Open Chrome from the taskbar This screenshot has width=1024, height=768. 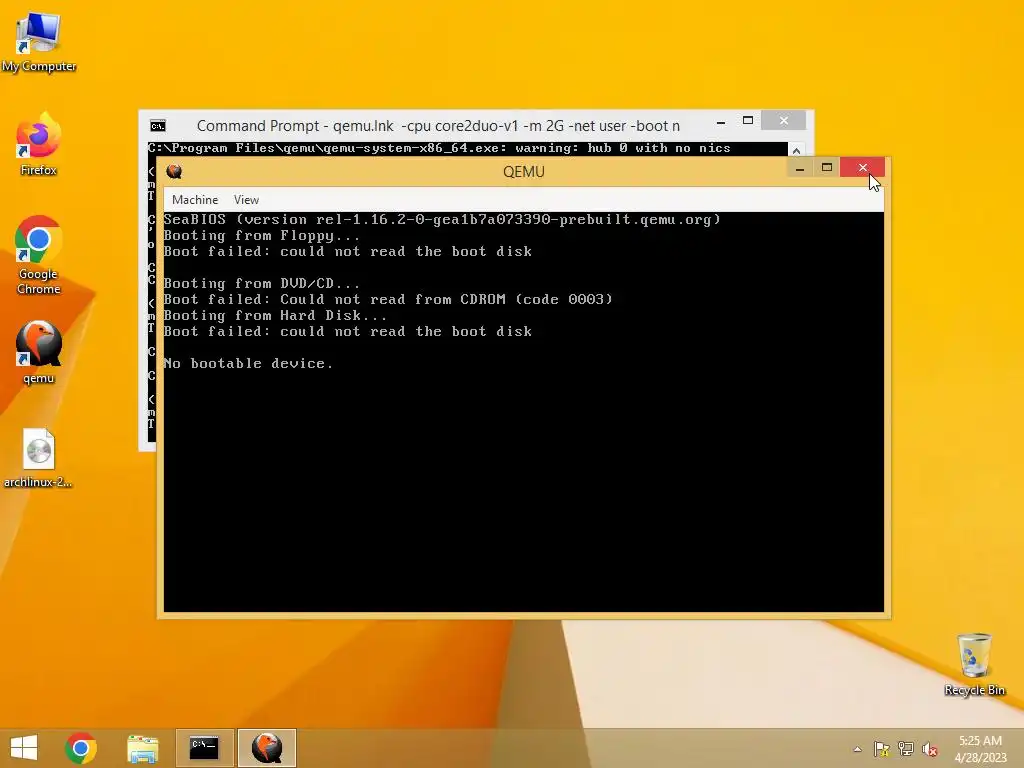81,748
